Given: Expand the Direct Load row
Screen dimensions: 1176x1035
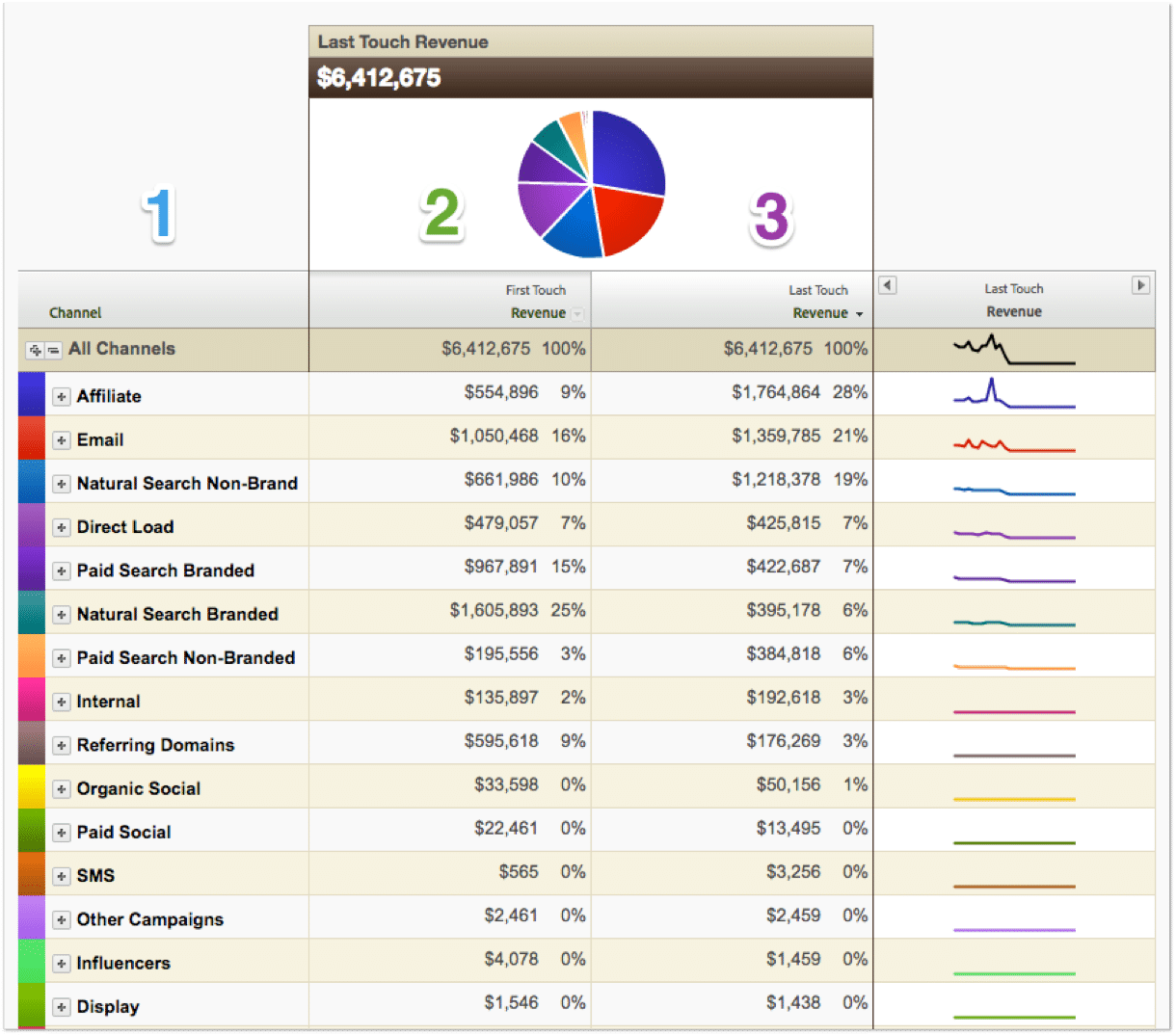Looking at the screenshot, I should click(x=62, y=527).
